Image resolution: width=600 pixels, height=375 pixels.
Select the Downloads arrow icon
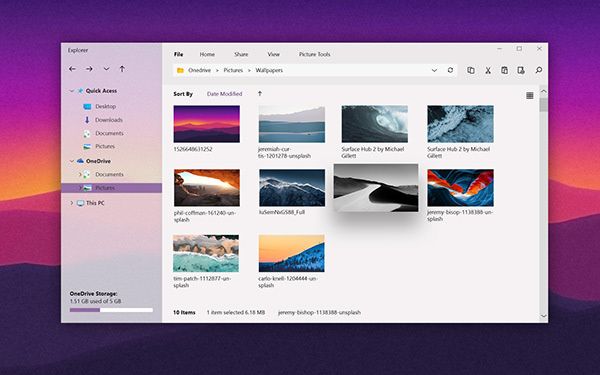(87, 120)
